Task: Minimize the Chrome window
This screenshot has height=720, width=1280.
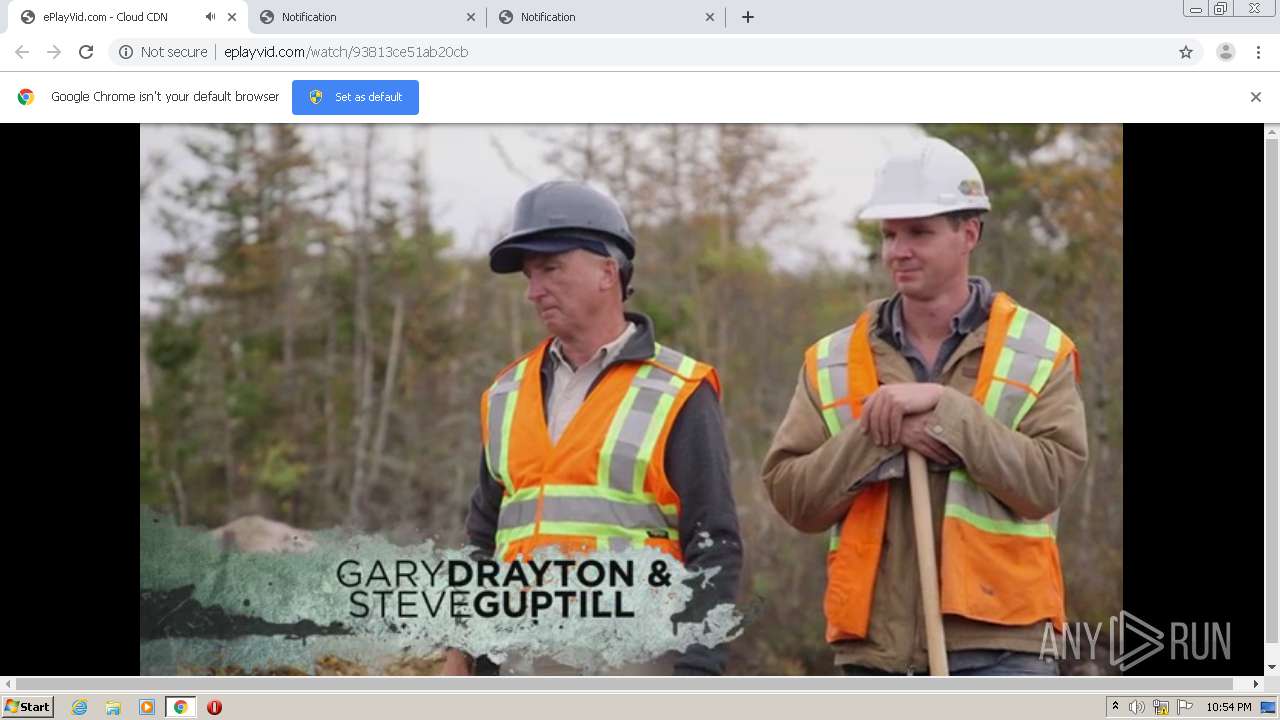Action: (1195, 8)
